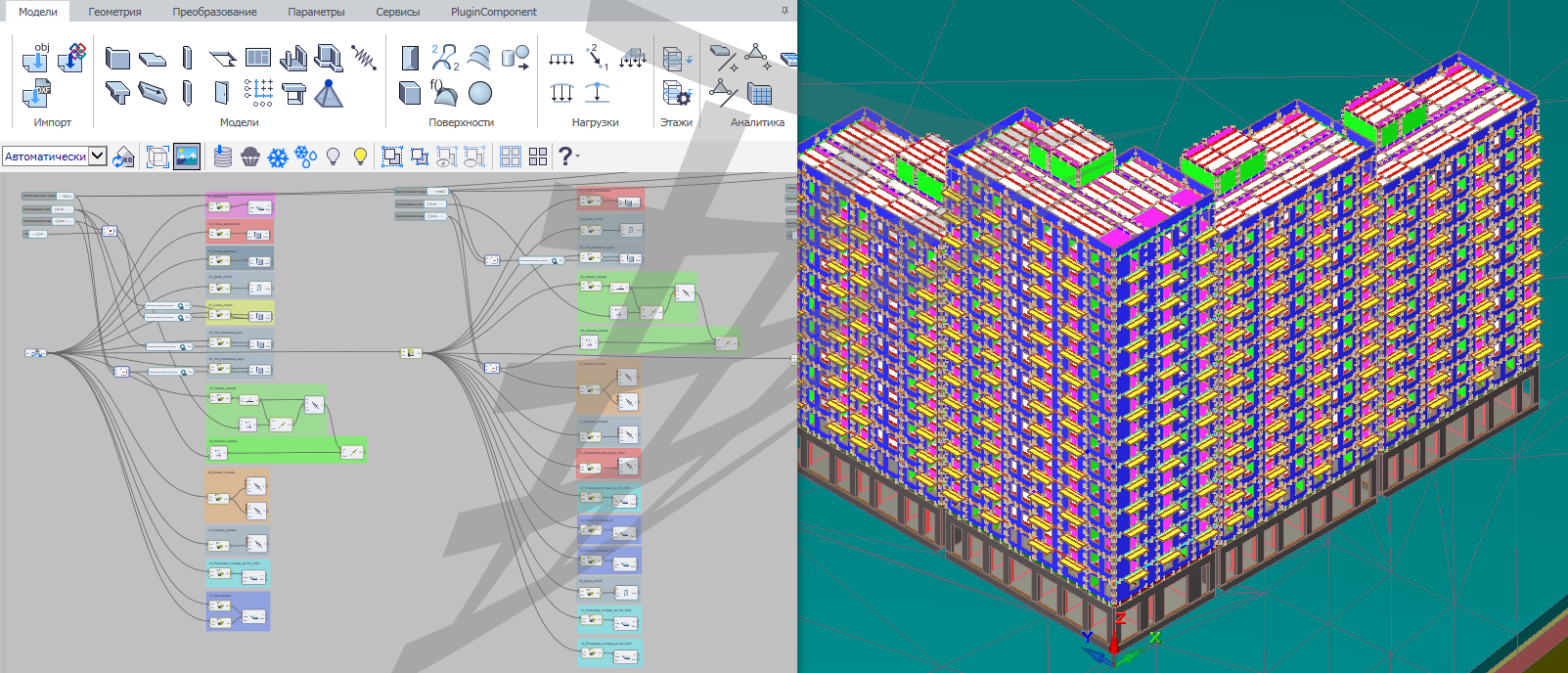Image resolution: width=1568 pixels, height=673 pixels.
Task: Toggle freeze with the snowflake icon
Action: [278, 157]
